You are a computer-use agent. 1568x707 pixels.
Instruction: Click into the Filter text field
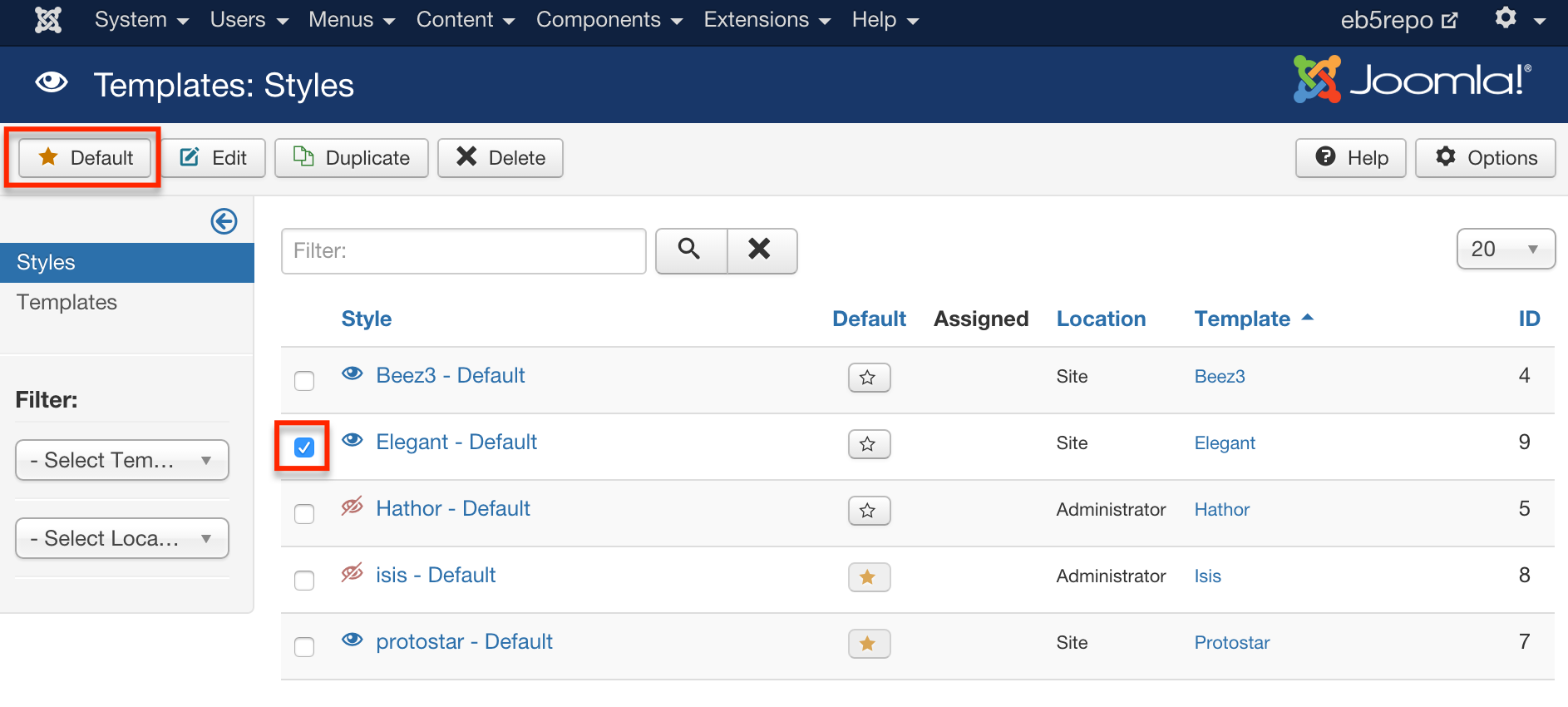coord(464,251)
